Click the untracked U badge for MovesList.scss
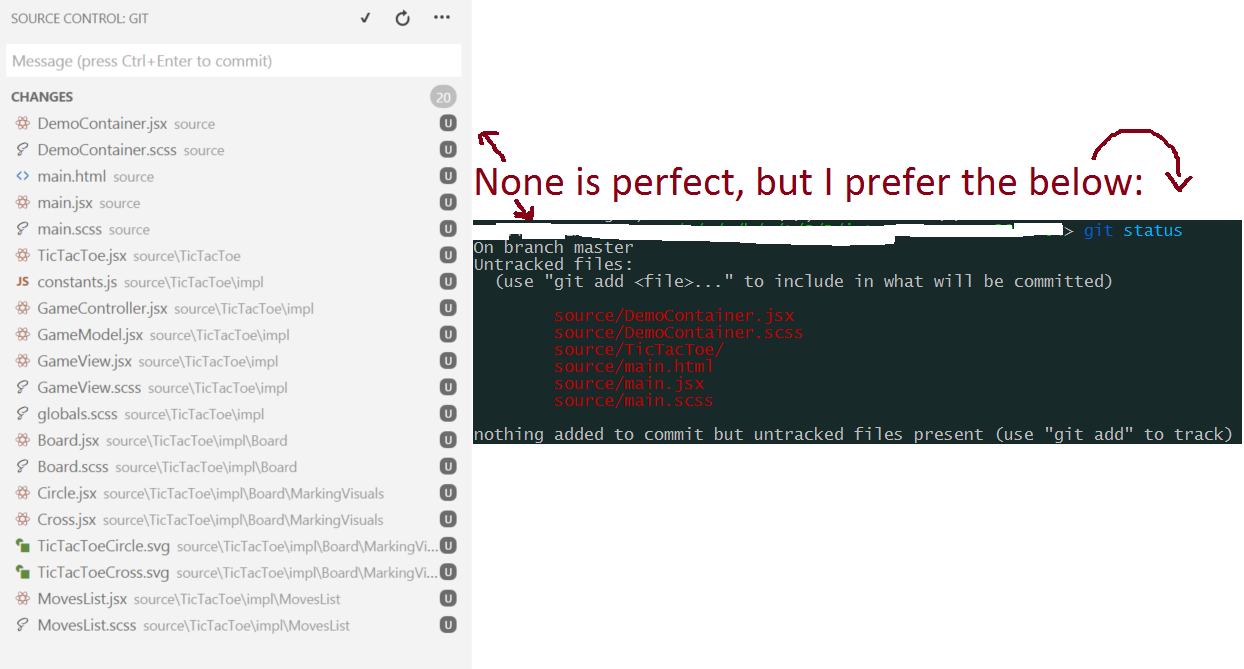 (x=448, y=625)
